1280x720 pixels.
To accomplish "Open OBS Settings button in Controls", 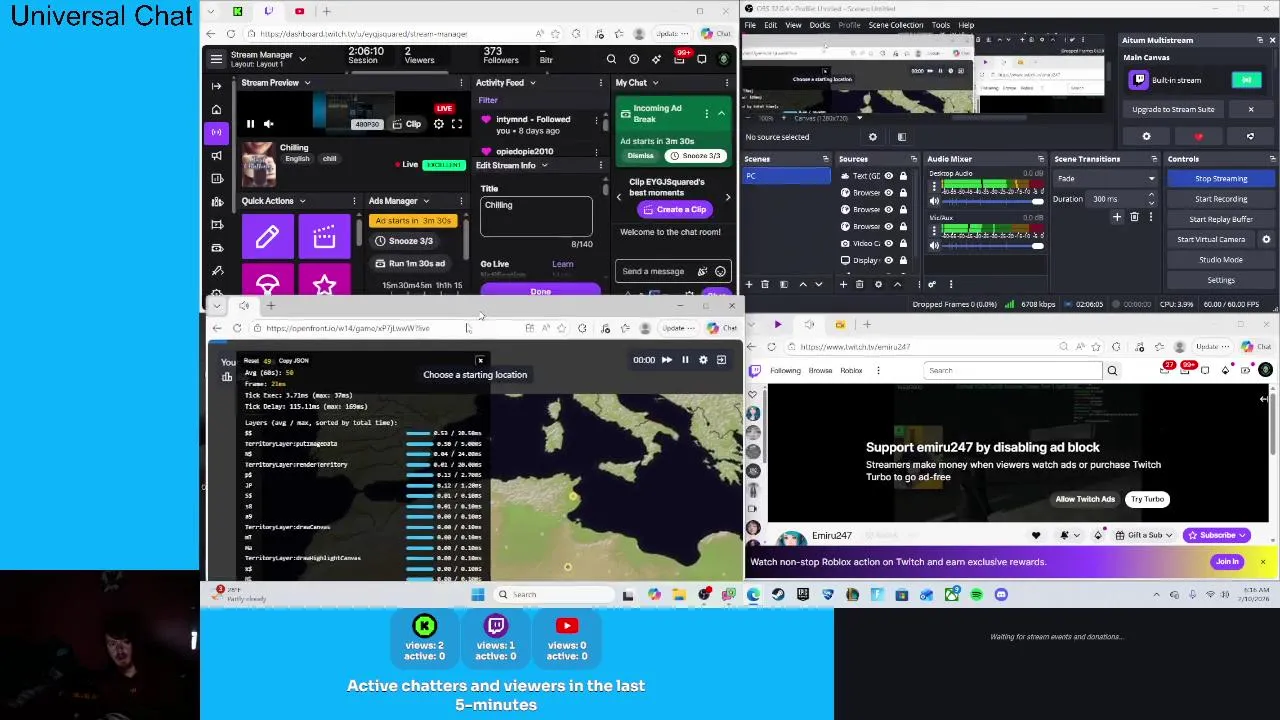I will click(1221, 280).
